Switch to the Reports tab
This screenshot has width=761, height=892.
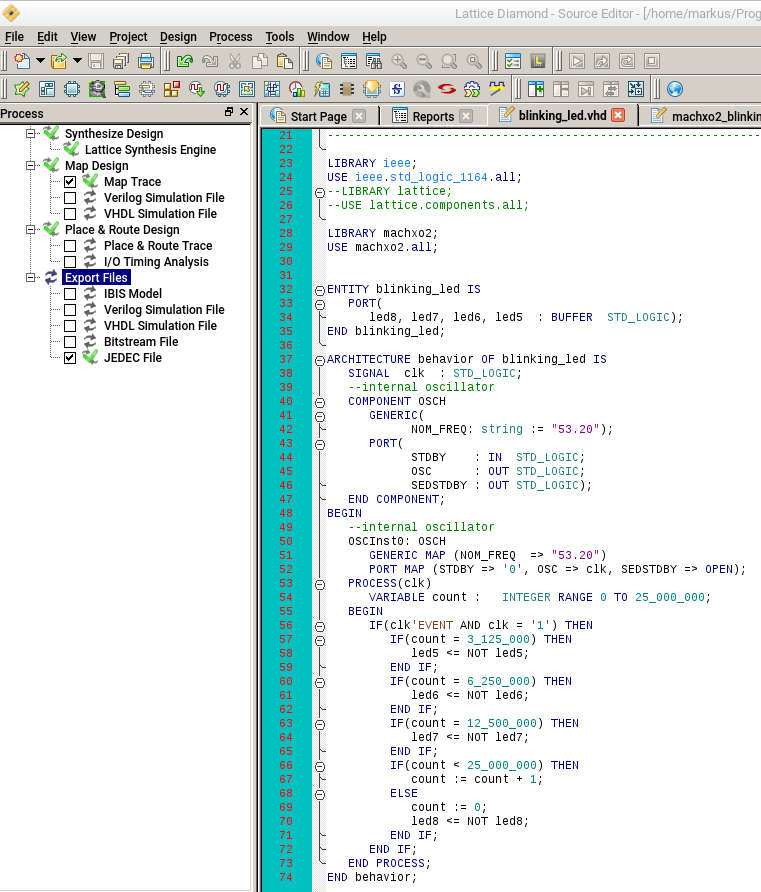[433, 116]
